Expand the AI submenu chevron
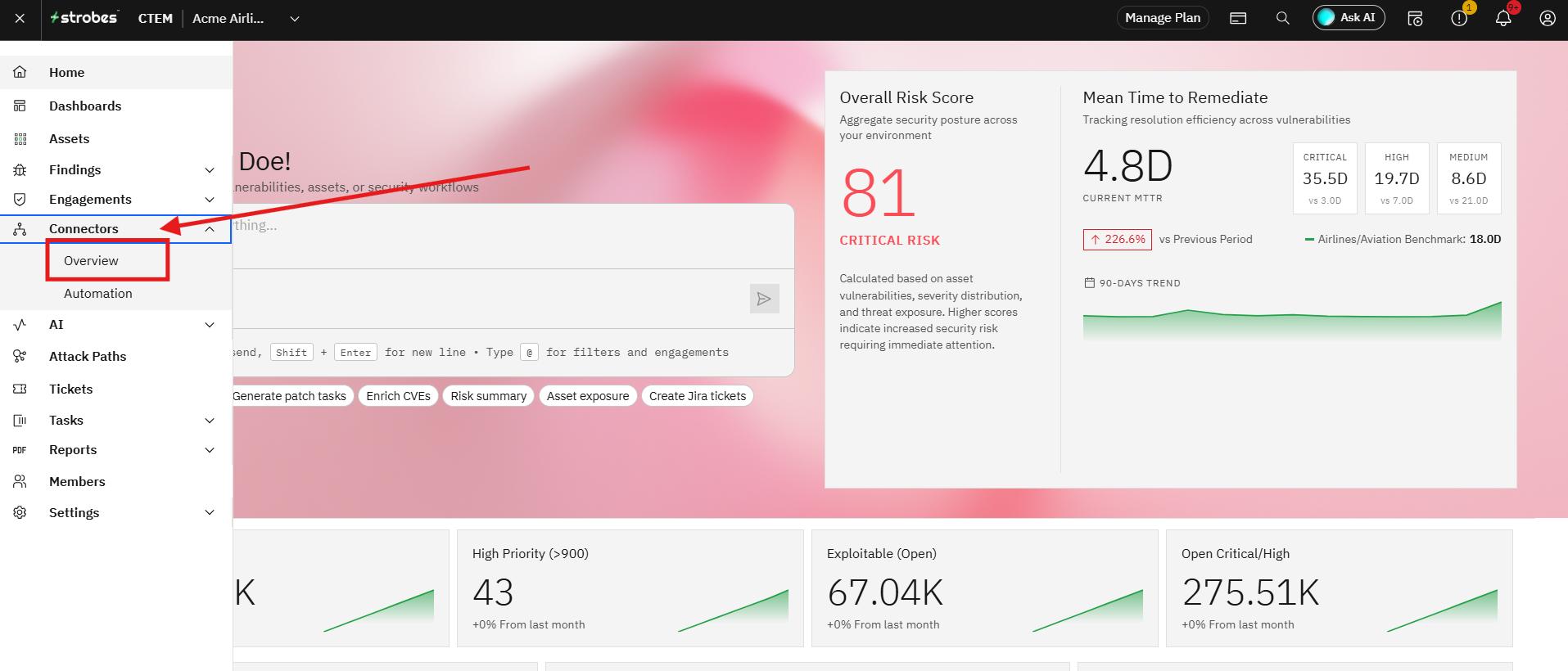Viewport: 1568px width, 671px height. [x=210, y=325]
